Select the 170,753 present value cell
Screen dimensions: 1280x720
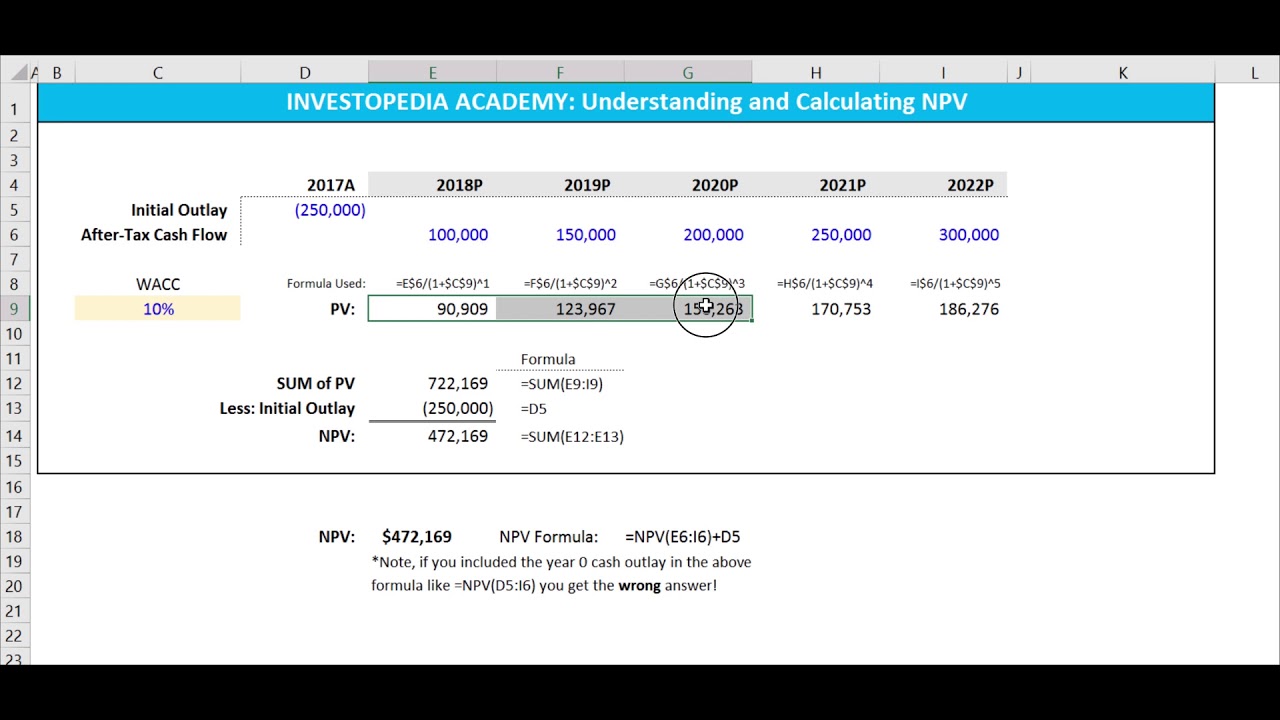[x=816, y=309]
